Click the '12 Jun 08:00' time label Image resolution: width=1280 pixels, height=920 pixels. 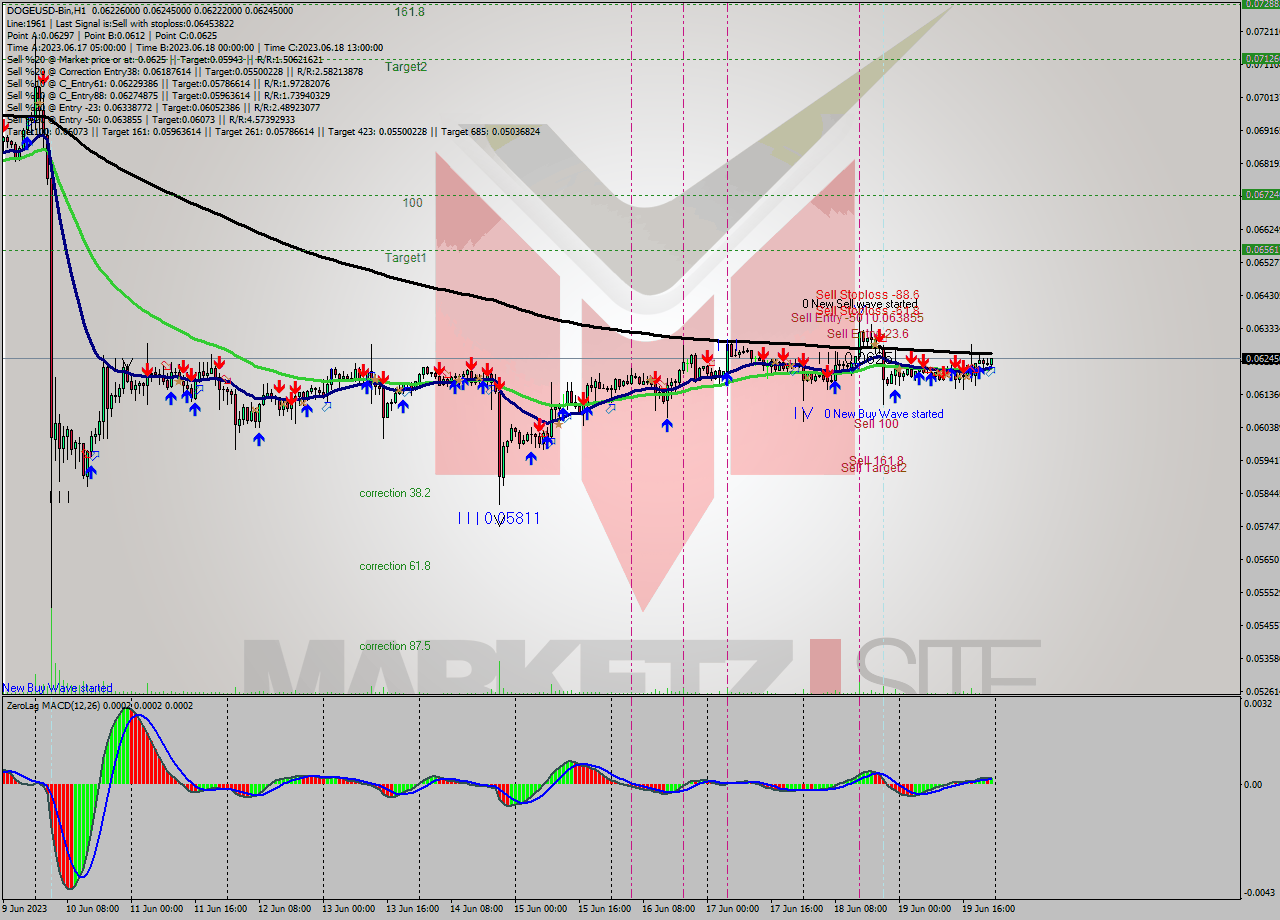pos(284,909)
